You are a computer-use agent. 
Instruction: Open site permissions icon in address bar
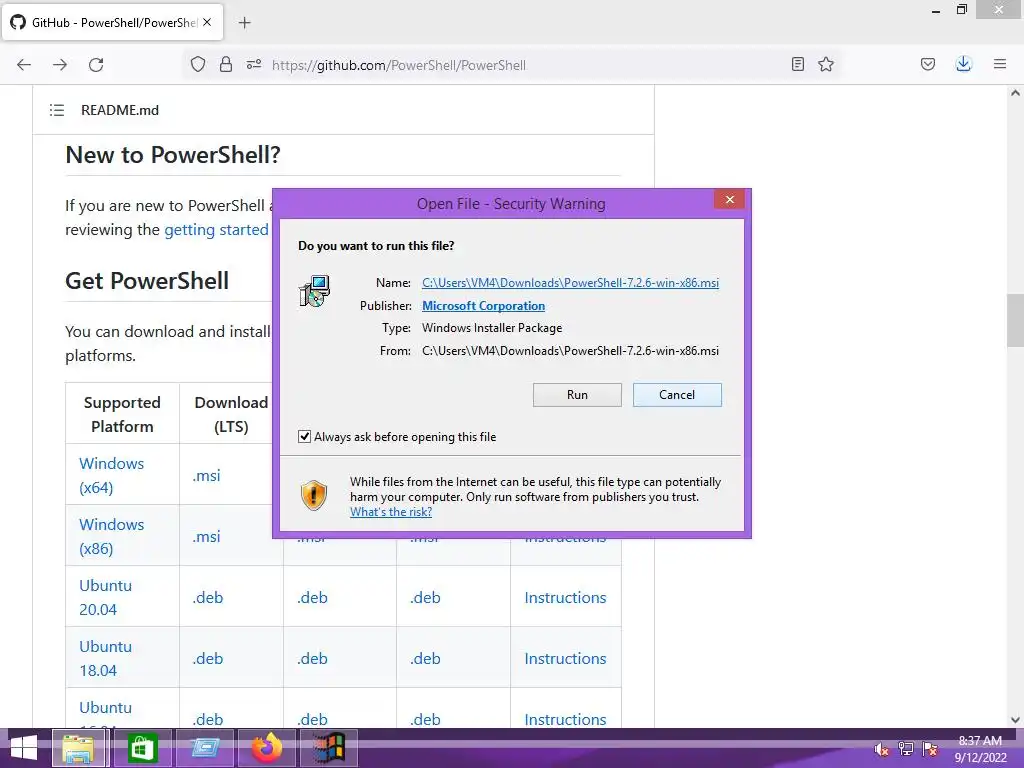(x=253, y=64)
